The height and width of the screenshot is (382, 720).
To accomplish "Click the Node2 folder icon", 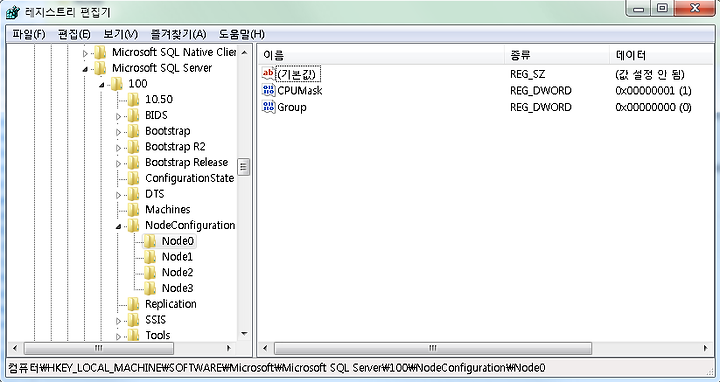I will tap(150, 272).
